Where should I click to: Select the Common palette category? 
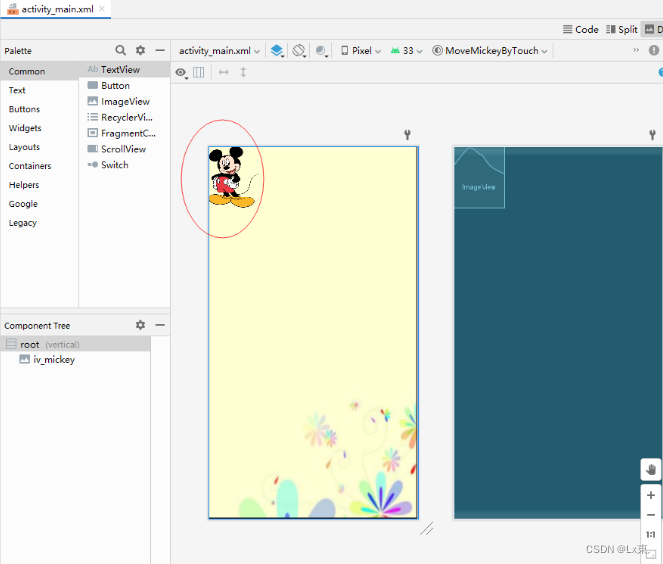pos(39,71)
